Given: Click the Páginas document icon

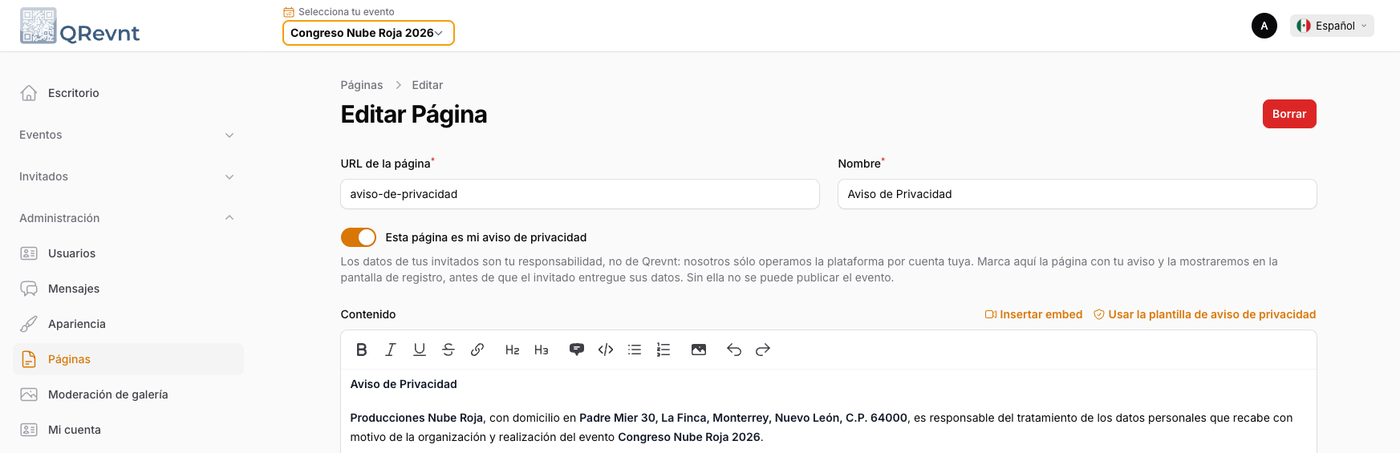Looking at the screenshot, I should point(29,359).
